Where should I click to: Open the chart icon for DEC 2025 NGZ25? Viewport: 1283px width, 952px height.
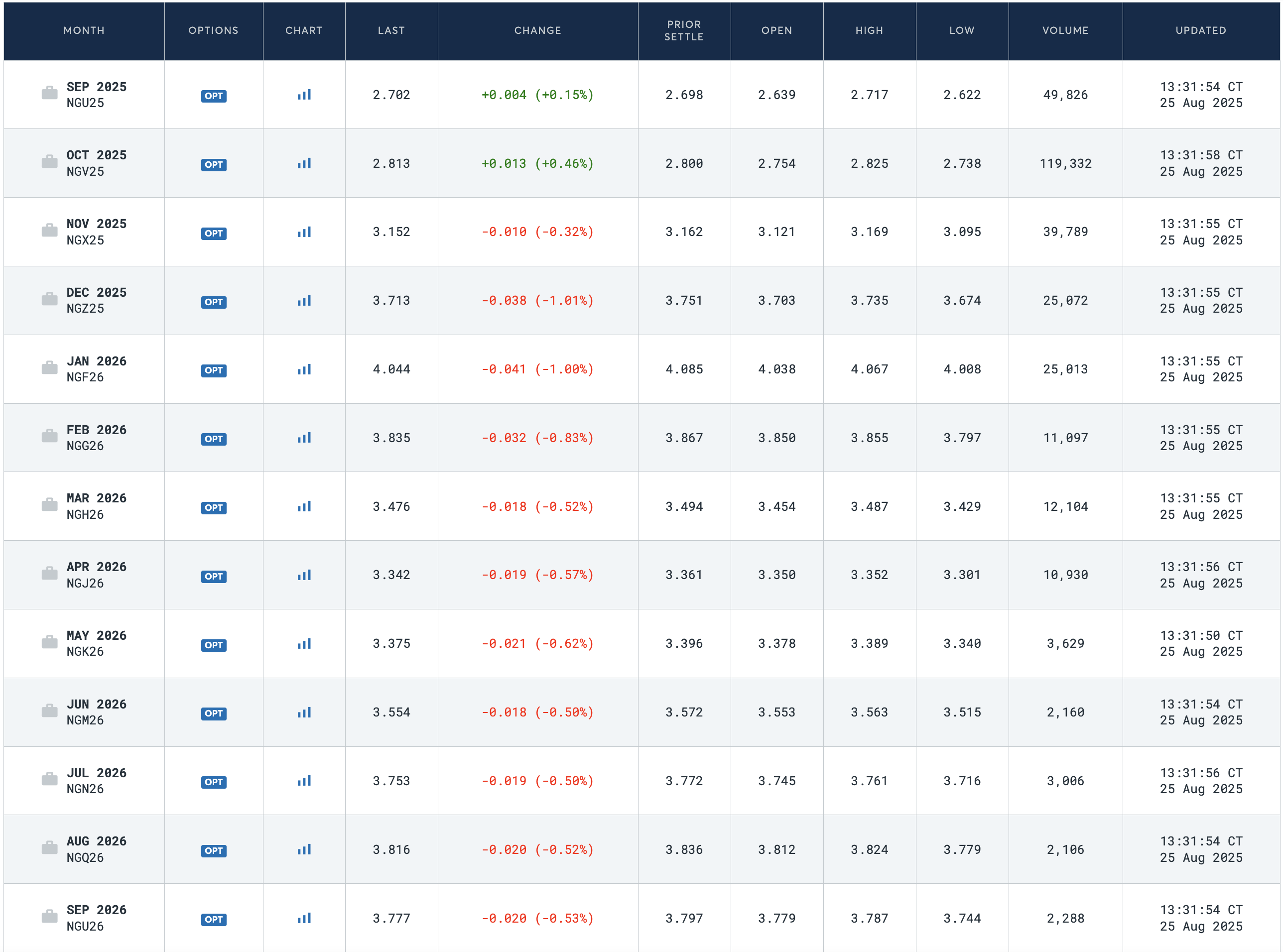(x=304, y=301)
